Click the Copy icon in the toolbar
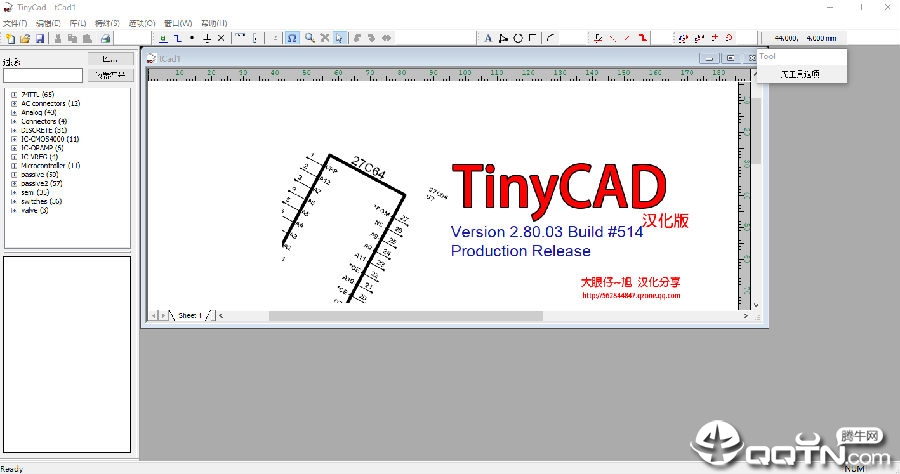 (72, 38)
